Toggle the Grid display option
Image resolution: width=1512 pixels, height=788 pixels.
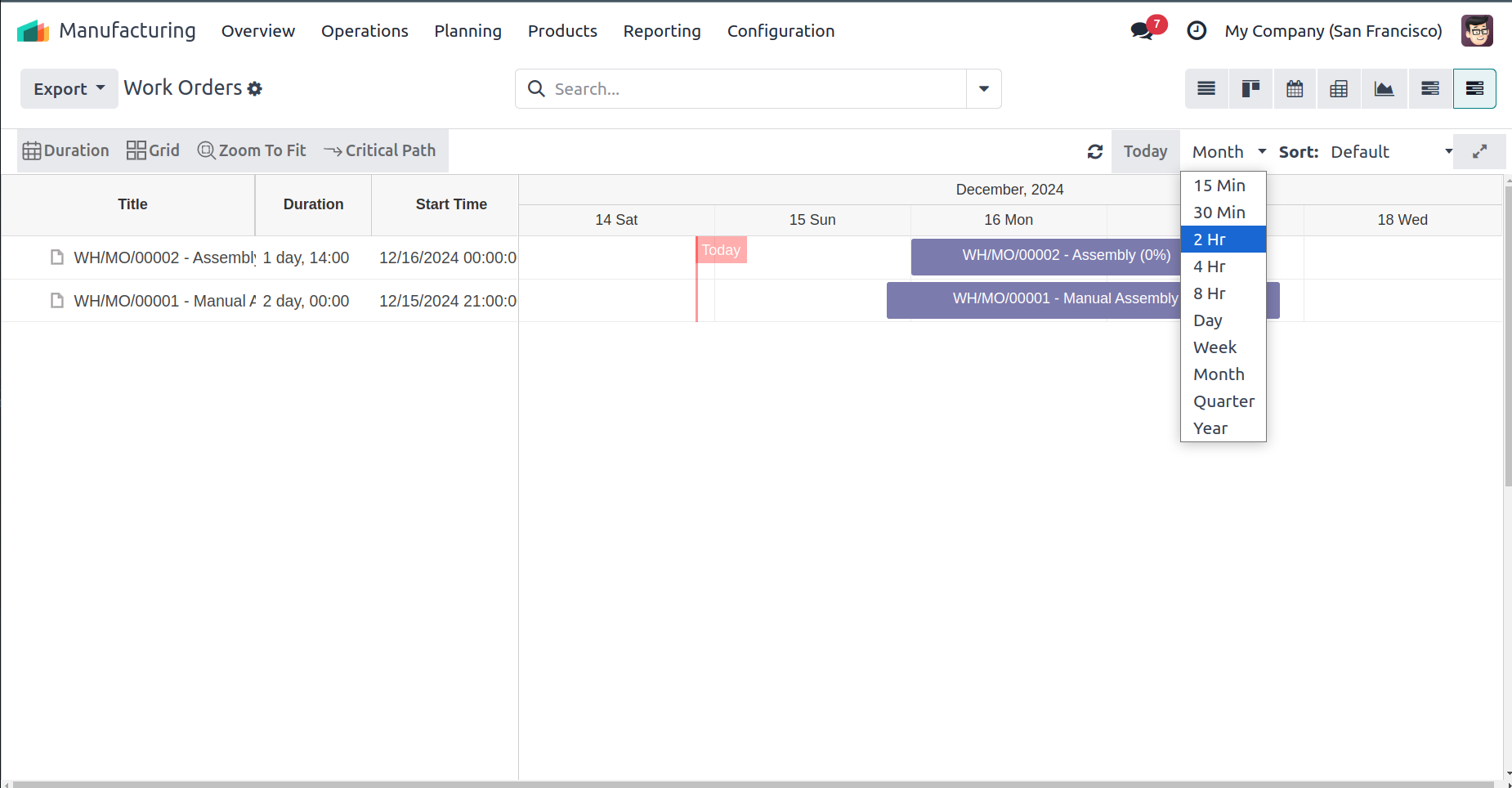click(x=153, y=150)
